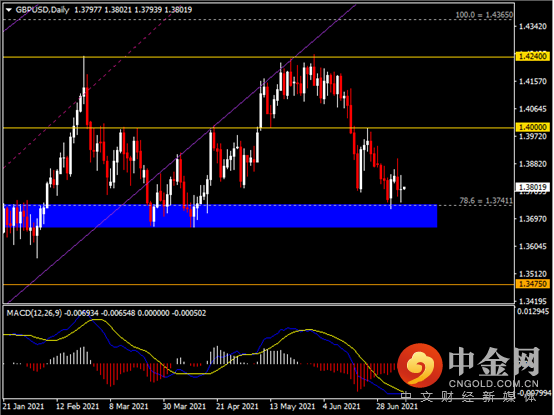Click the 78.6 = 1.37411 Fibonacci label
Image resolution: width=554 pixels, height=415 pixels.
click(486, 201)
